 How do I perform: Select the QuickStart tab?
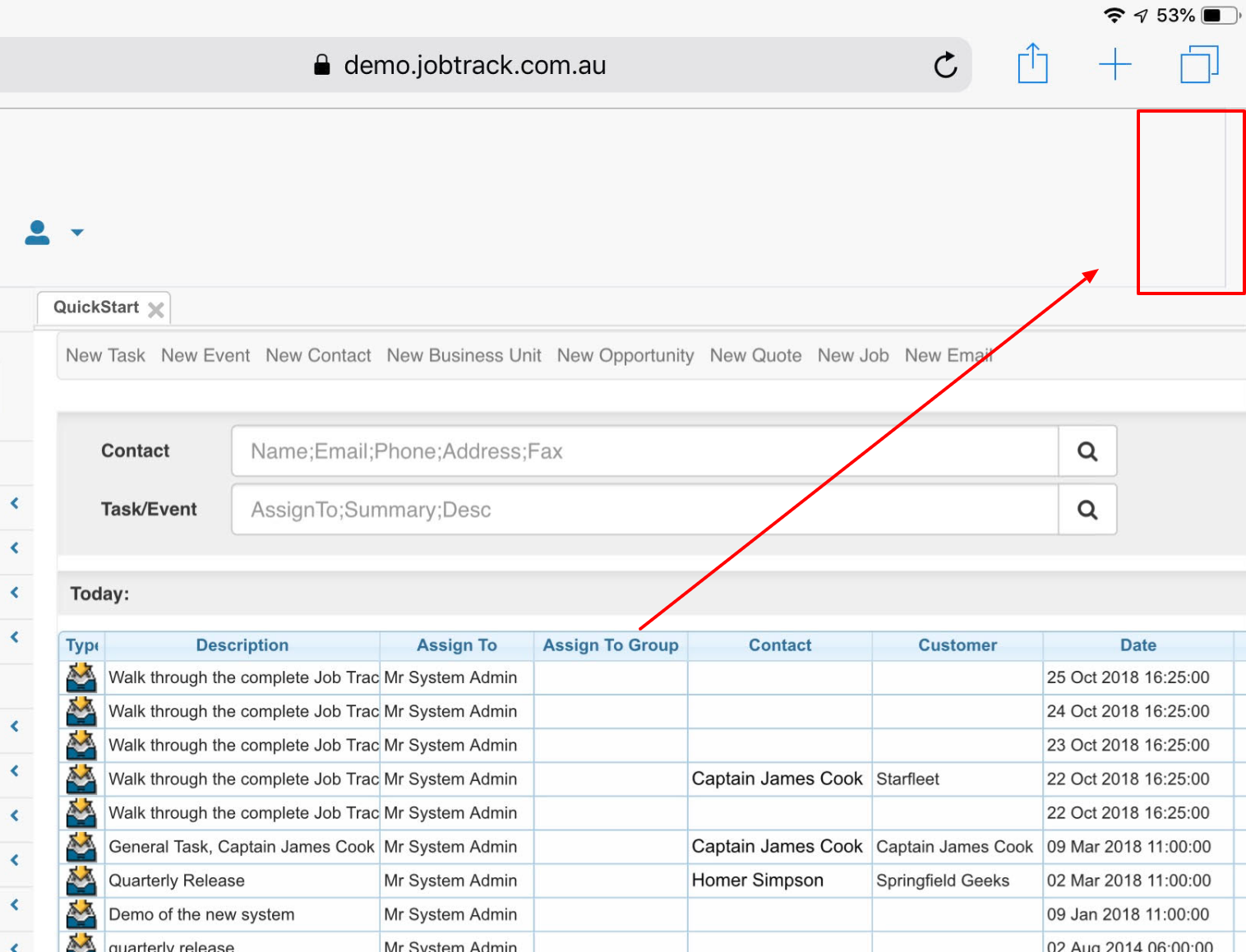[x=96, y=307]
